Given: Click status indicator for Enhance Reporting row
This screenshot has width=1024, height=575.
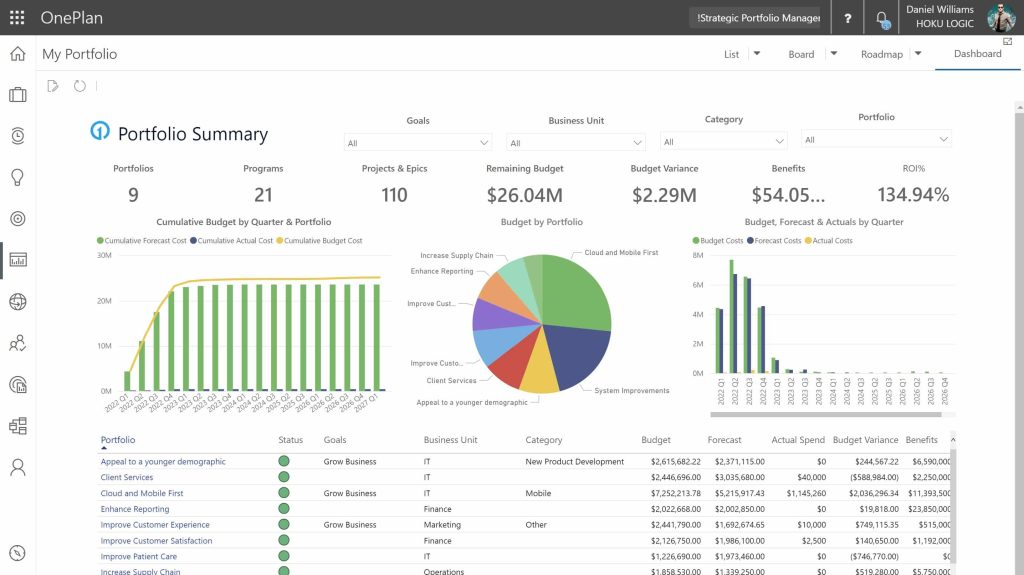Looking at the screenshot, I should pos(283,508).
